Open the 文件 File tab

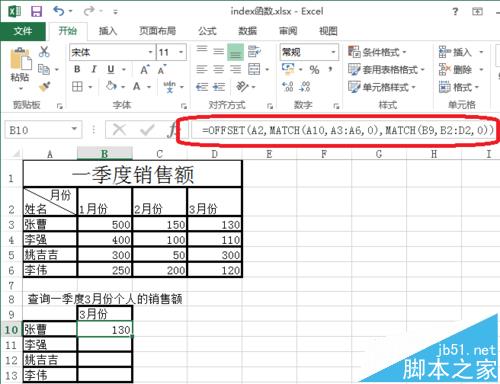(23, 31)
